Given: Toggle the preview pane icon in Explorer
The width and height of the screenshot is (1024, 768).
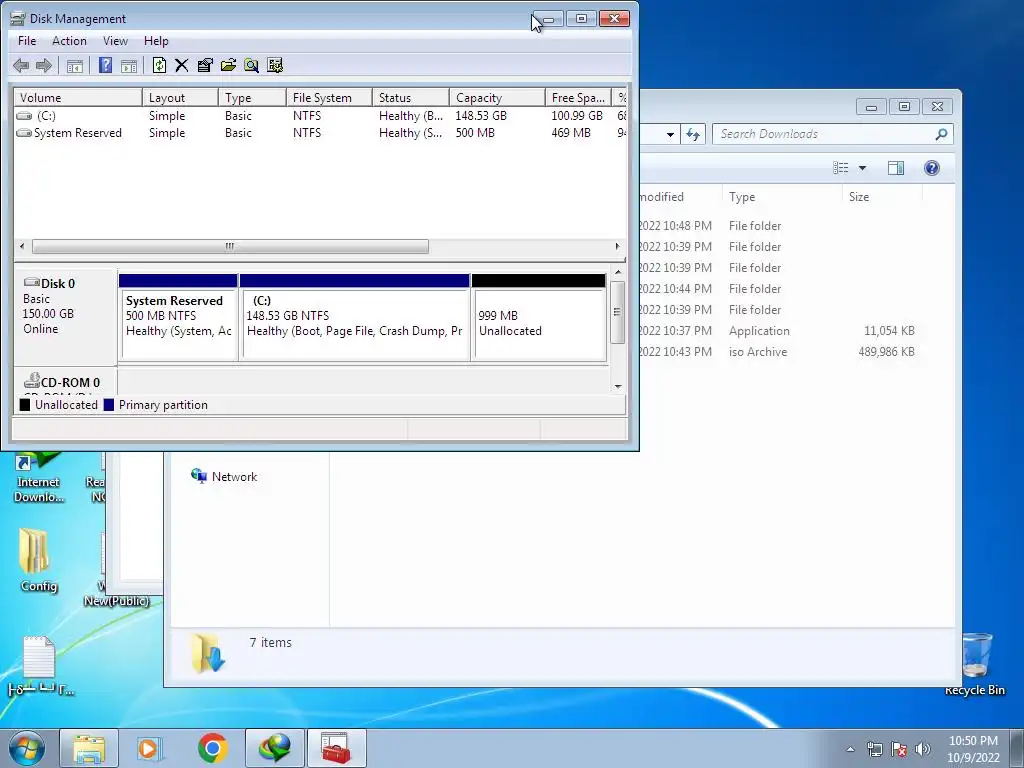Looking at the screenshot, I should pyautogui.click(x=896, y=168).
